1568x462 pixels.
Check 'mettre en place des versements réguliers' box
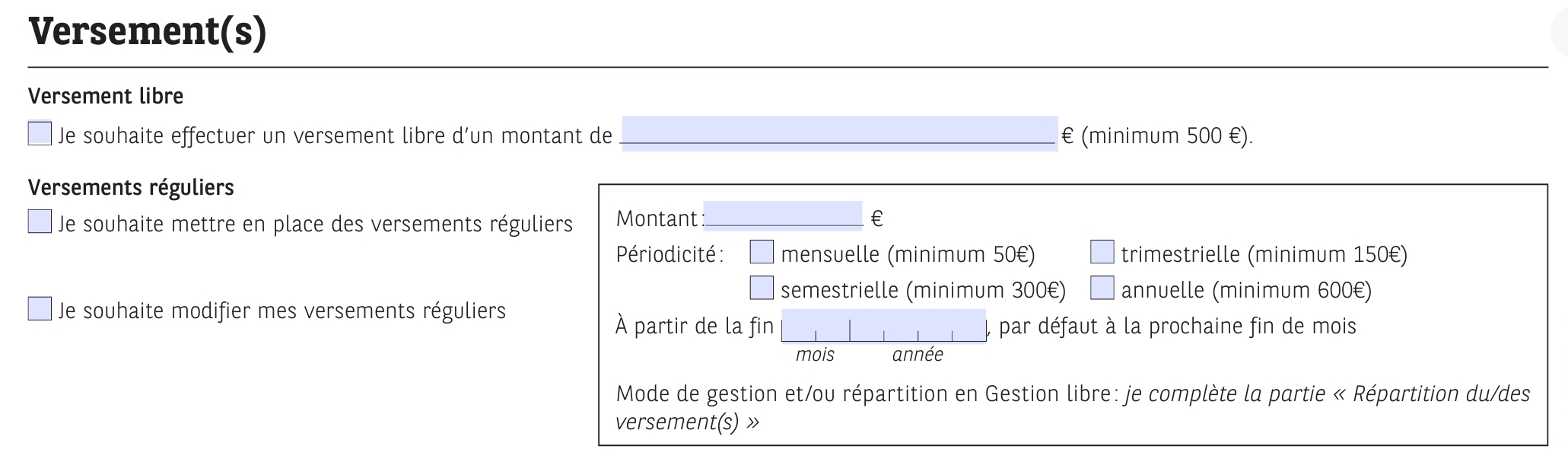40,222
